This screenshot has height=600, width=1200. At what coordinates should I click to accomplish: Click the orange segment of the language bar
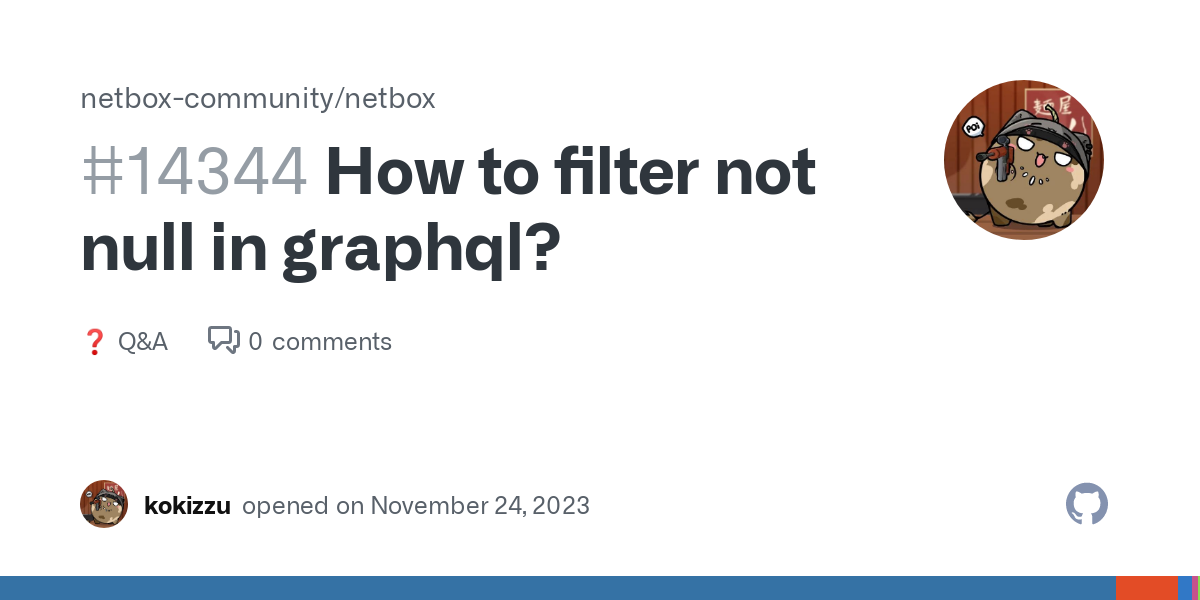[x=1147, y=588]
